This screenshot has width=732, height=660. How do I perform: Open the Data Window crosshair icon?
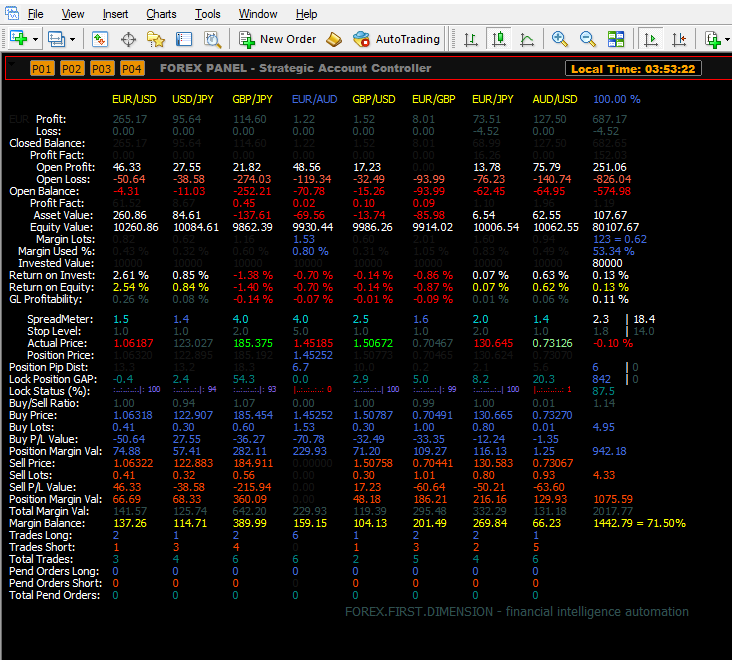tap(128, 39)
